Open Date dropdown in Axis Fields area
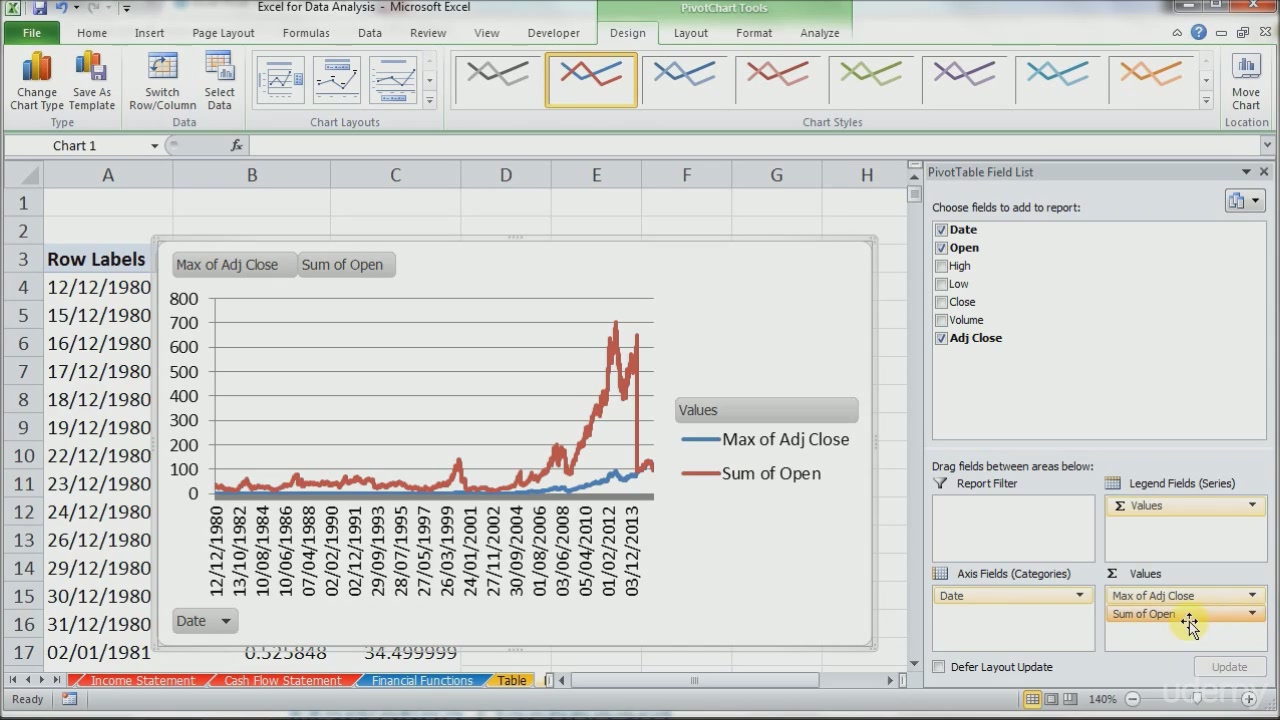Screen dimensions: 1280x720 [1079, 595]
